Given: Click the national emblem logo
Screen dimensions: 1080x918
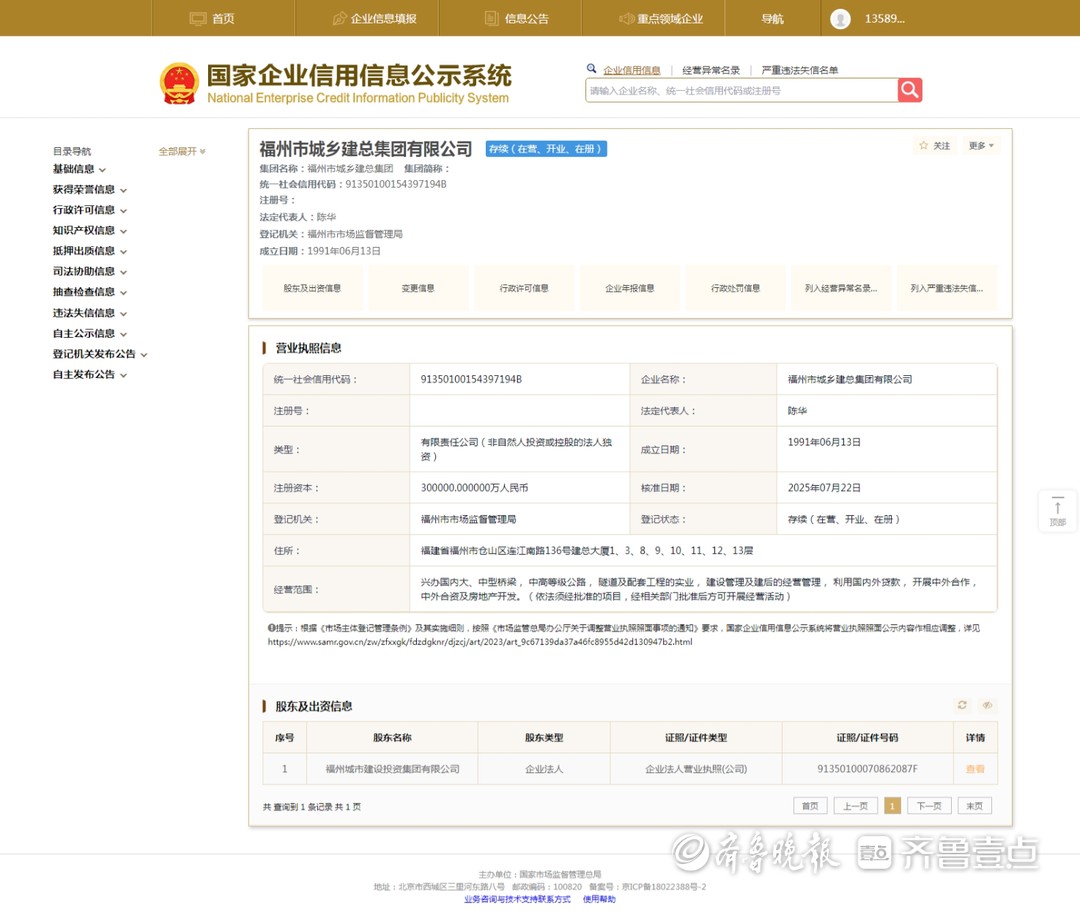Looking at the screenshot, I should [179, 83].
